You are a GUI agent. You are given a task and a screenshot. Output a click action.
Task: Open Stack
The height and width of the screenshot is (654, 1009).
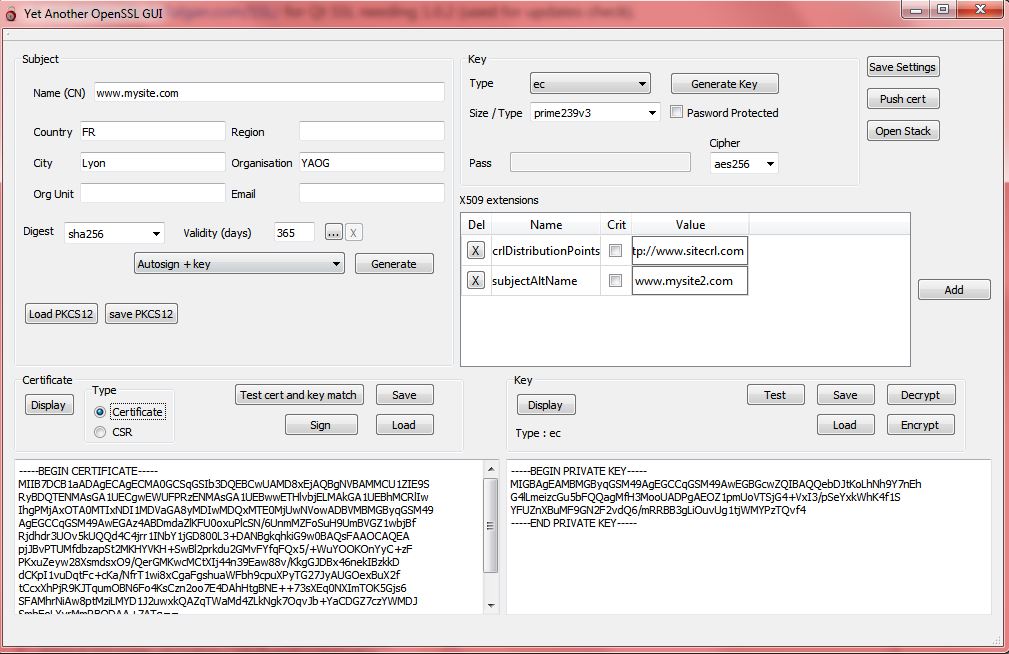point(902,130)
